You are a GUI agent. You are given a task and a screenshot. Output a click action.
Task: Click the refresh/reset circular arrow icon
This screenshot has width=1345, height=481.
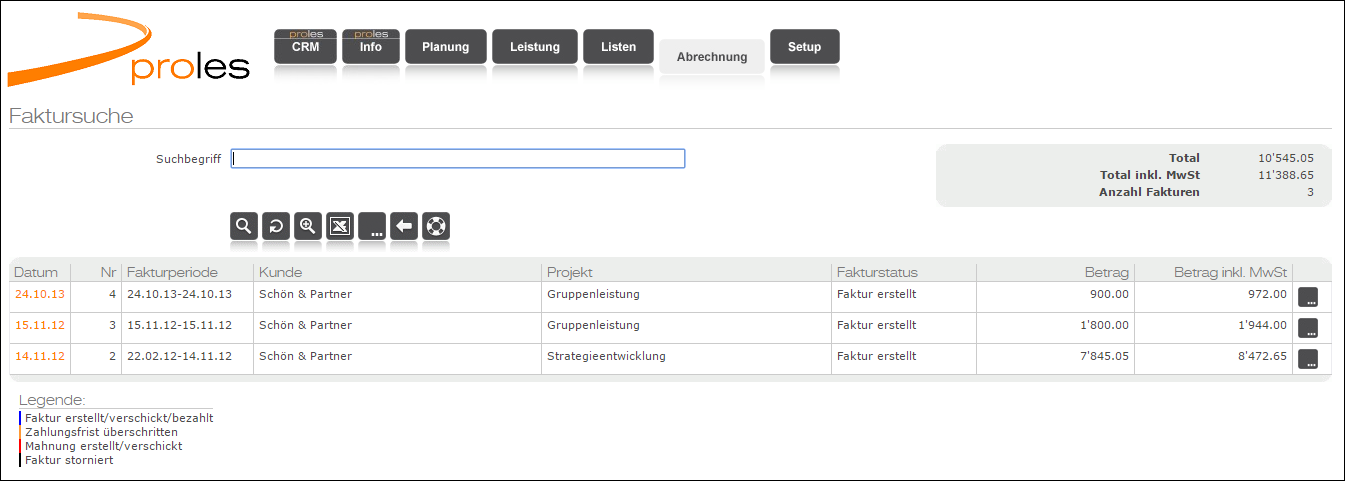276,226
